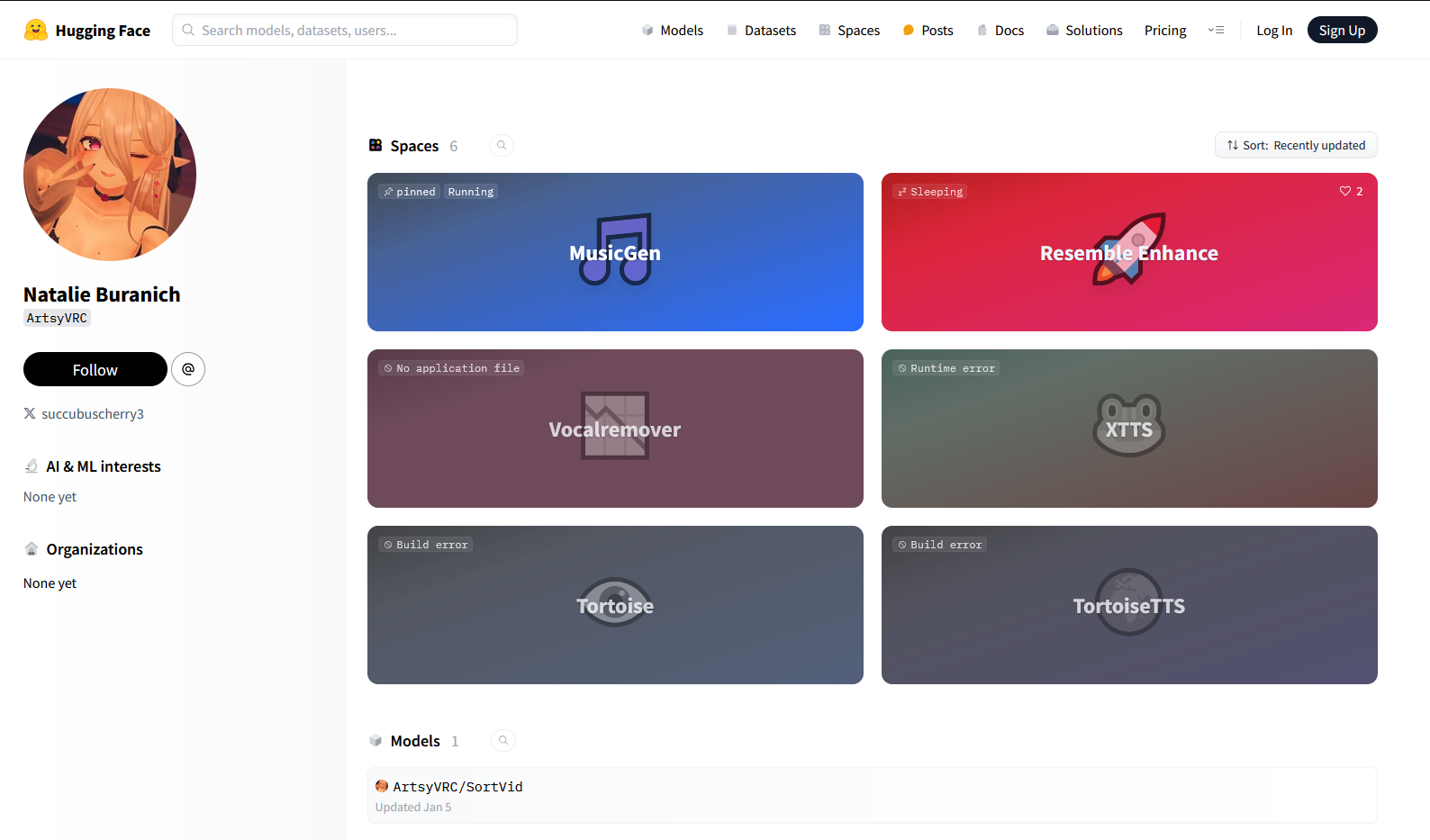Click the magnifier icon beside Models heading
The height and width of the screenshot is (840, 1430).
pos(503,740)
